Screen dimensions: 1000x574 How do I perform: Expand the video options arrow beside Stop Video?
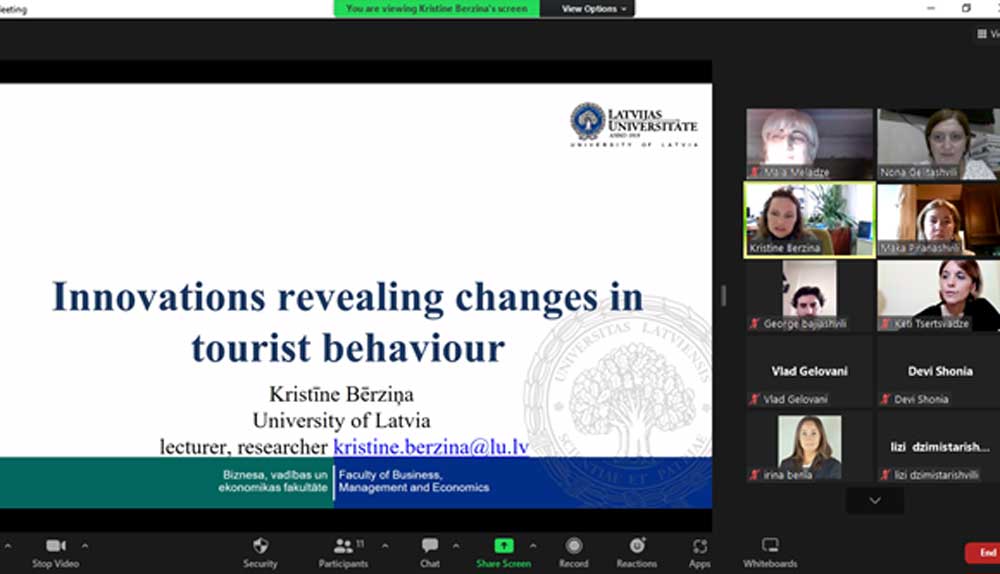coord(85,546)
